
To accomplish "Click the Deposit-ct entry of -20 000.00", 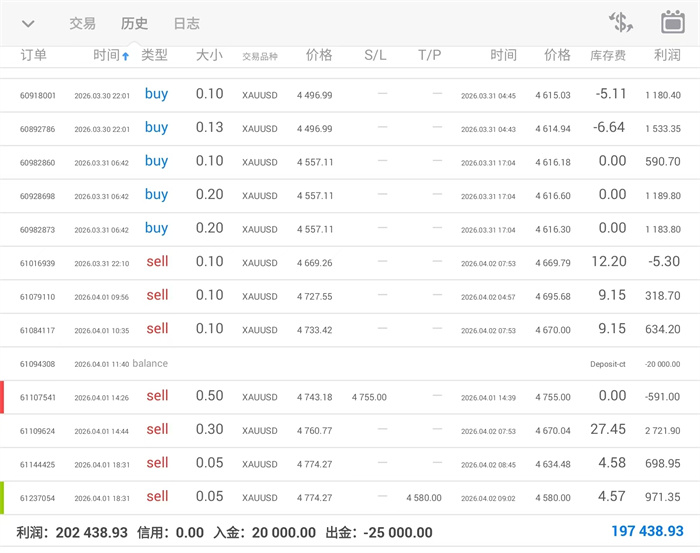I will click(x=607, y=365).
